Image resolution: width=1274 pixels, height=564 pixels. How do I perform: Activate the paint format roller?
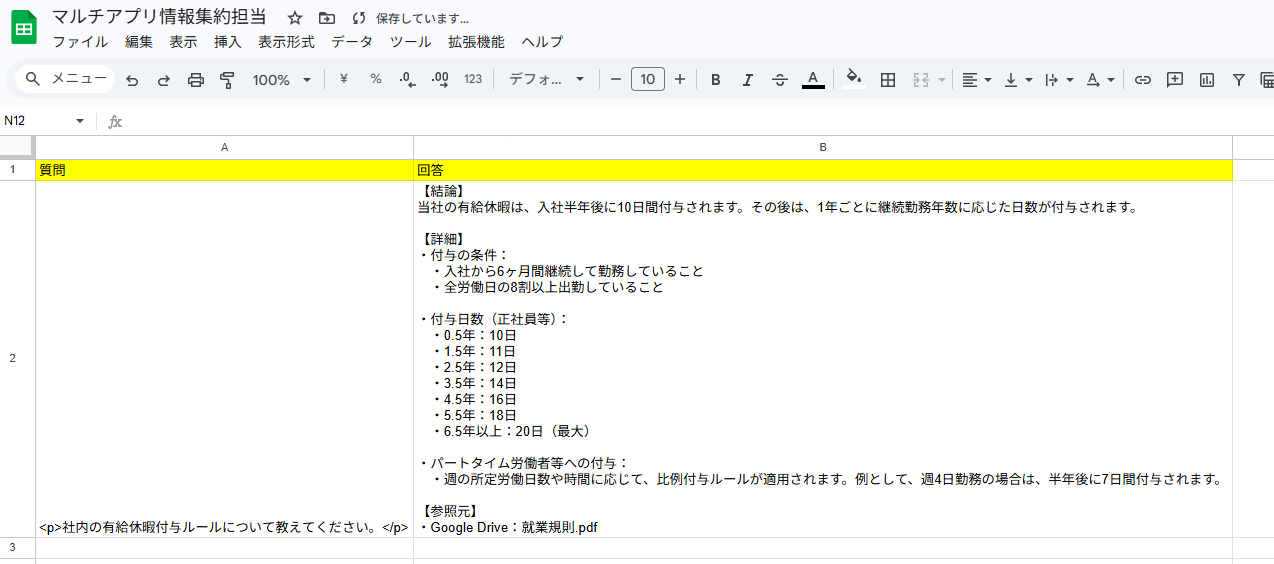(227, 80)
